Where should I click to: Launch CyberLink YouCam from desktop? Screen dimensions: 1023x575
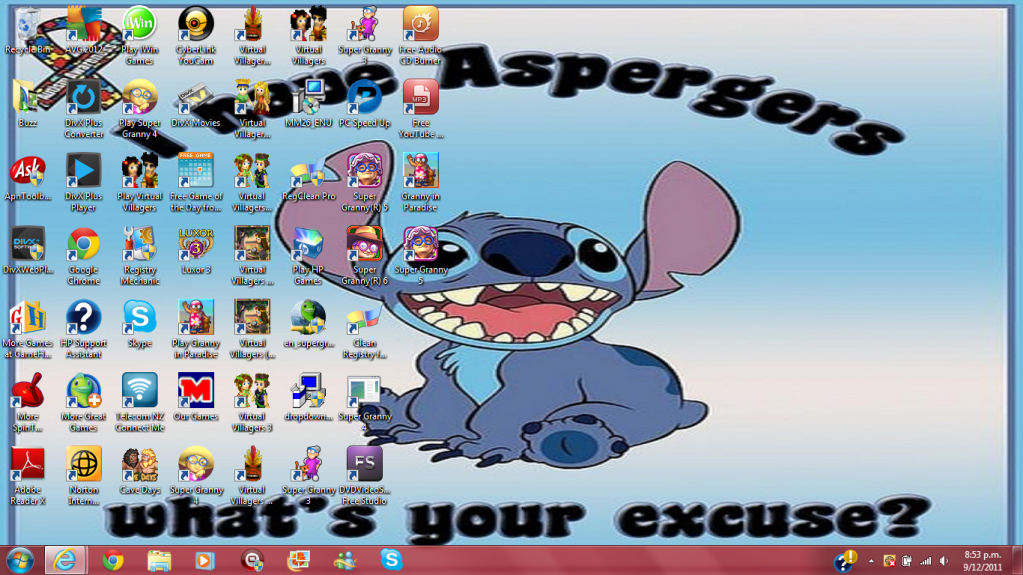pyautogui.click(x=196, y=36)
